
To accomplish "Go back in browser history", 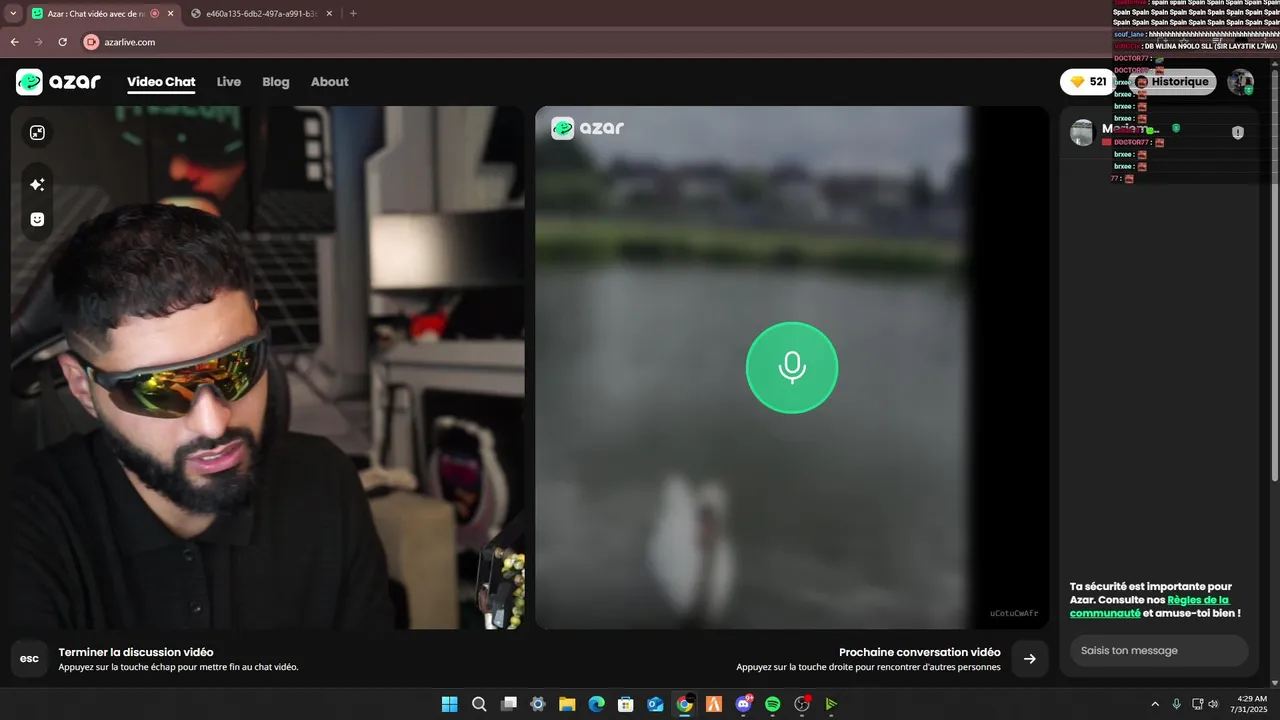I will (14, 42).
